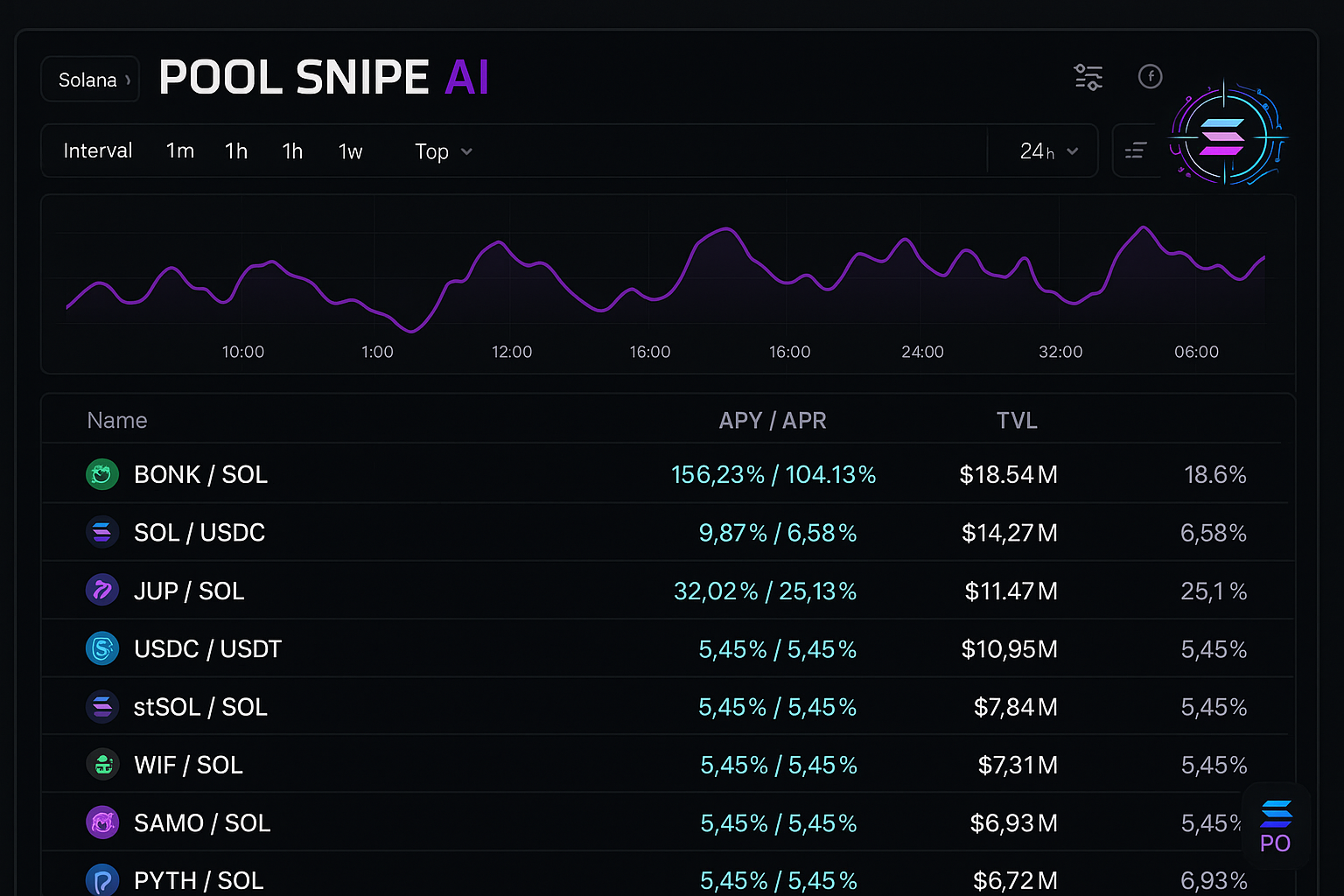Click the stSOL token icon

click(x=102, y=706)
